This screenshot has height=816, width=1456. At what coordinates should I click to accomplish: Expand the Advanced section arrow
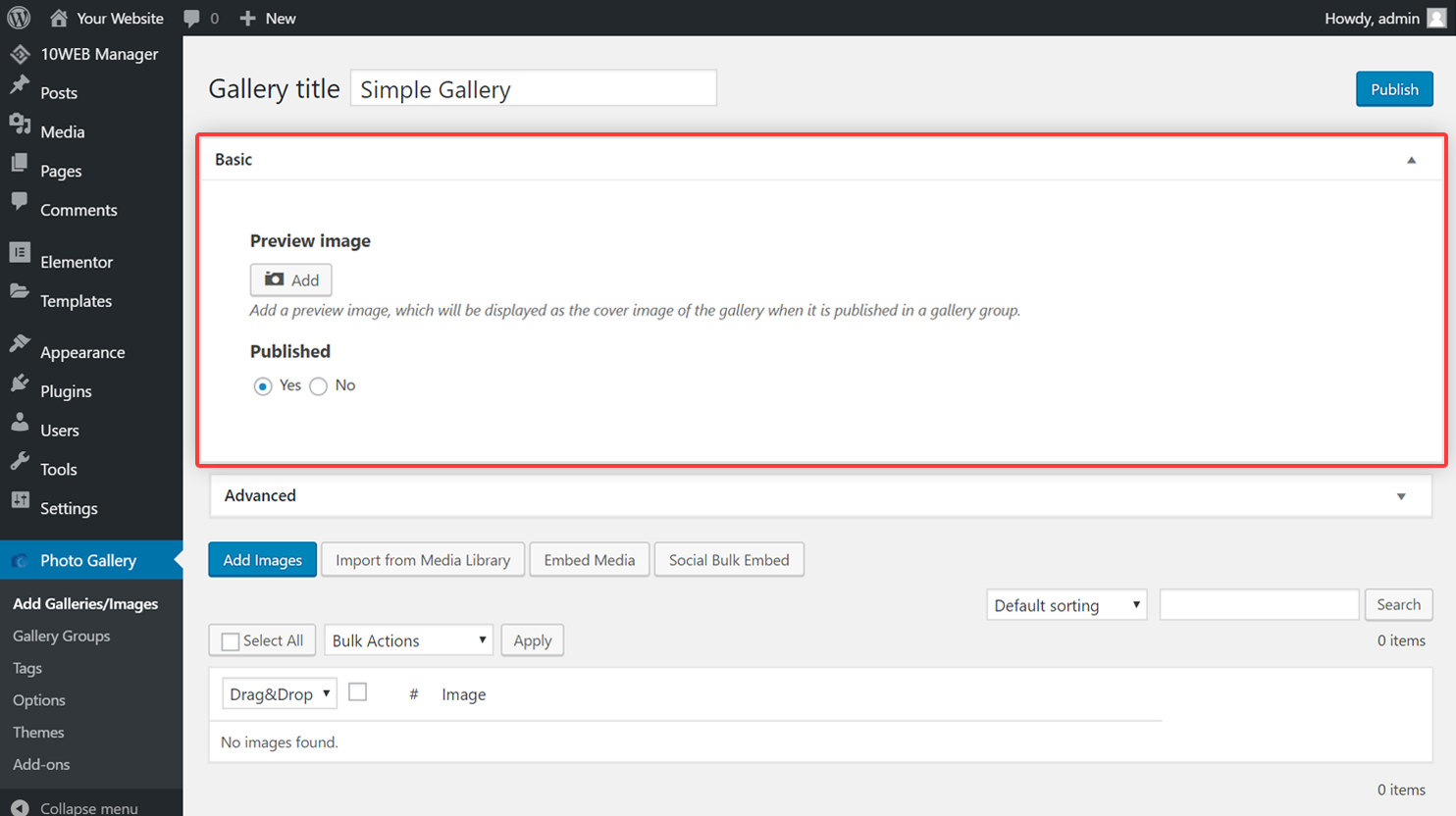coord(1401,496)
